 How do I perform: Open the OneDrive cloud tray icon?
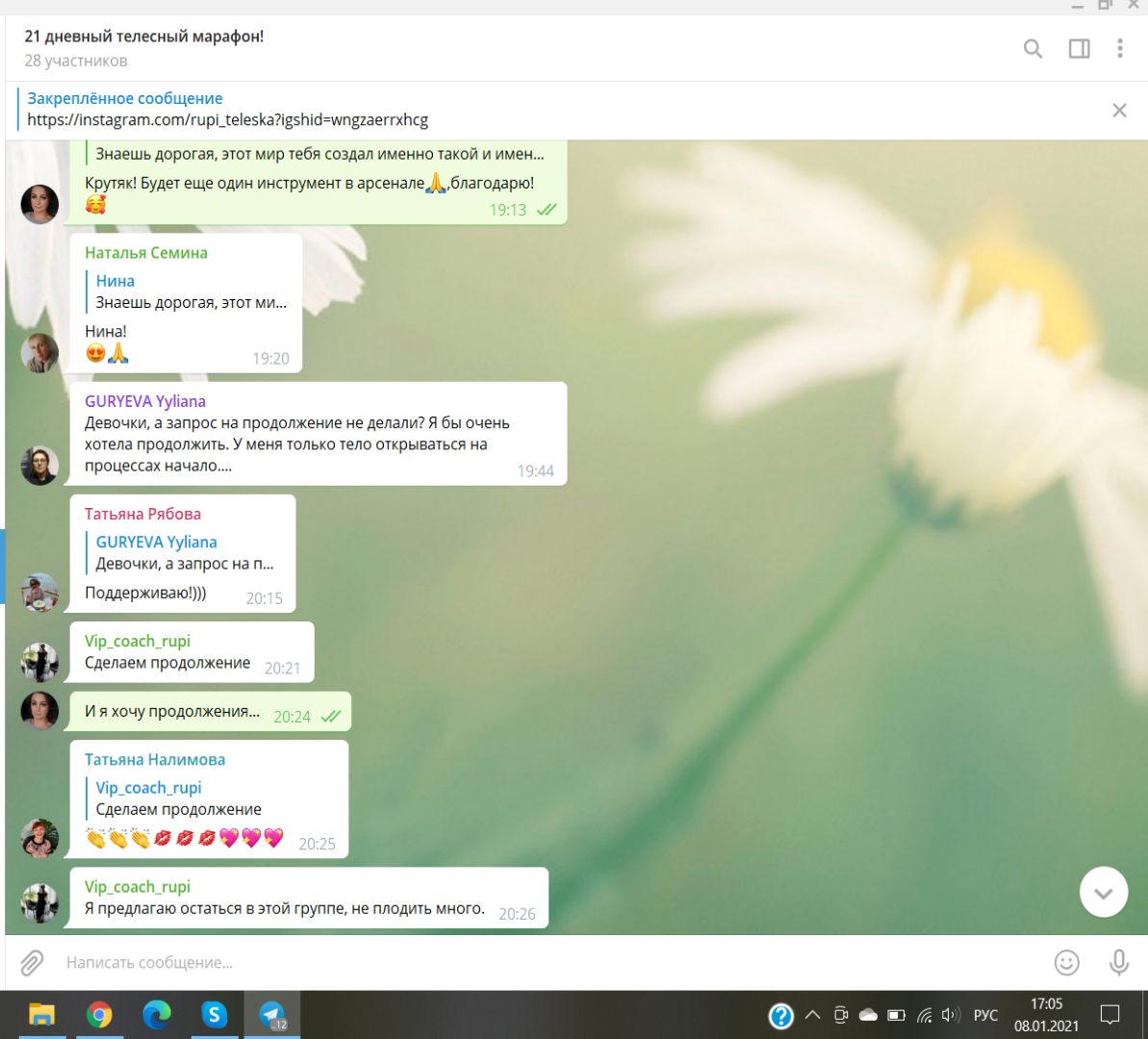pyautogui.click(x=868, y=1015)
